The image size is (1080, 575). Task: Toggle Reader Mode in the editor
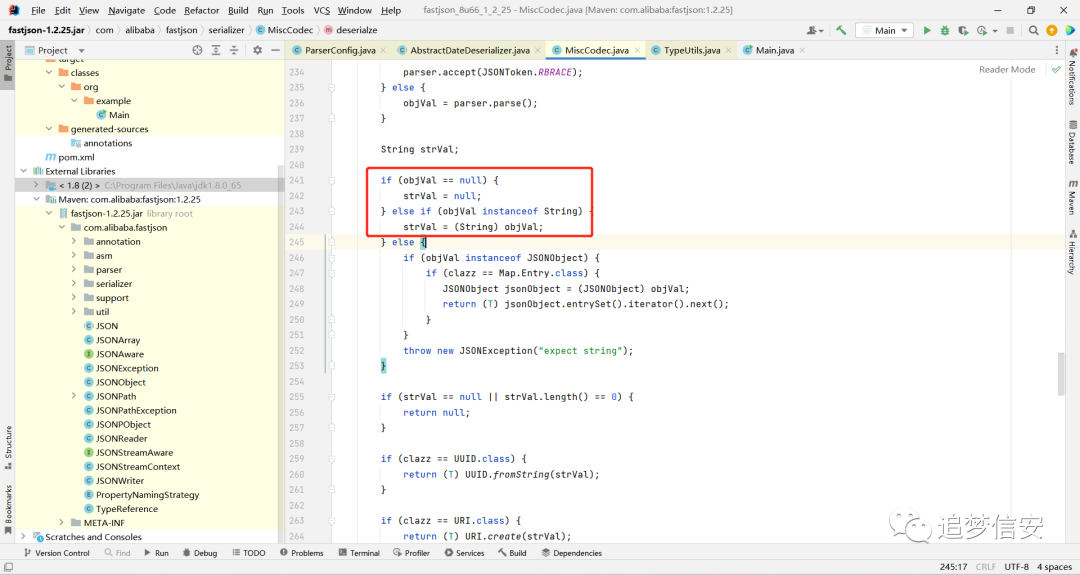pos(1007,70)
